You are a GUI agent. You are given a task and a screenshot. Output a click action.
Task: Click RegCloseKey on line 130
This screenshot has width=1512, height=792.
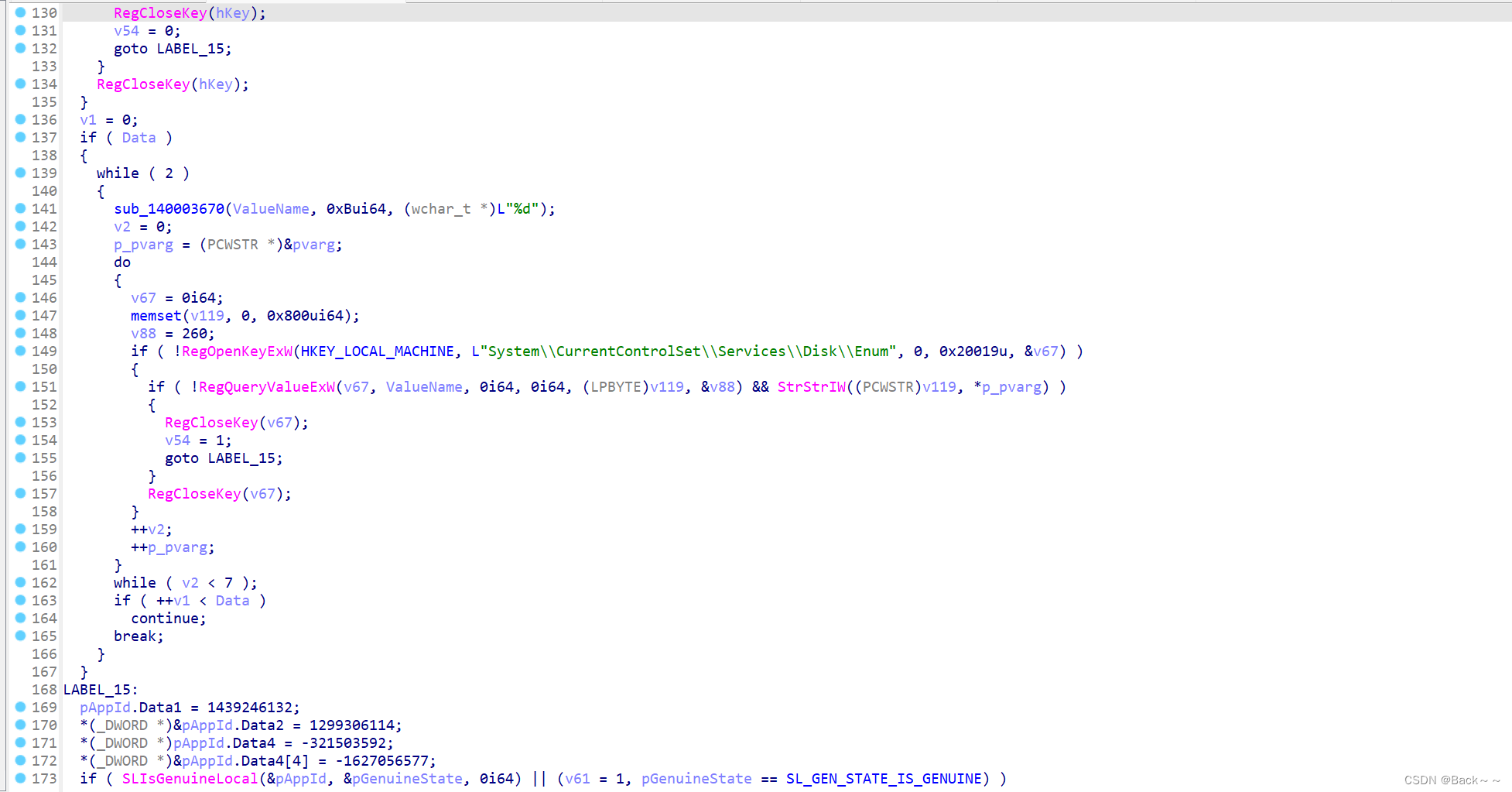tap(160, 13)
